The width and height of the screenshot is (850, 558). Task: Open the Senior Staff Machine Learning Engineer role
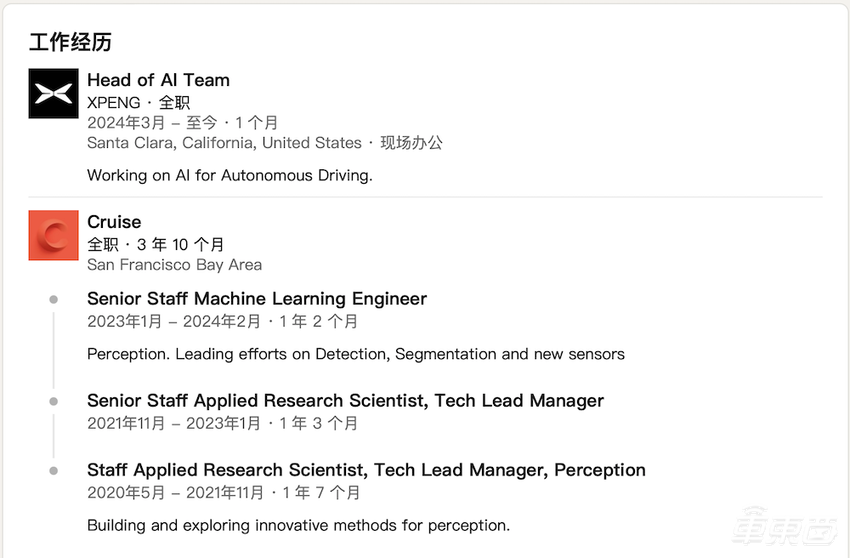click(x=257, y=299)
